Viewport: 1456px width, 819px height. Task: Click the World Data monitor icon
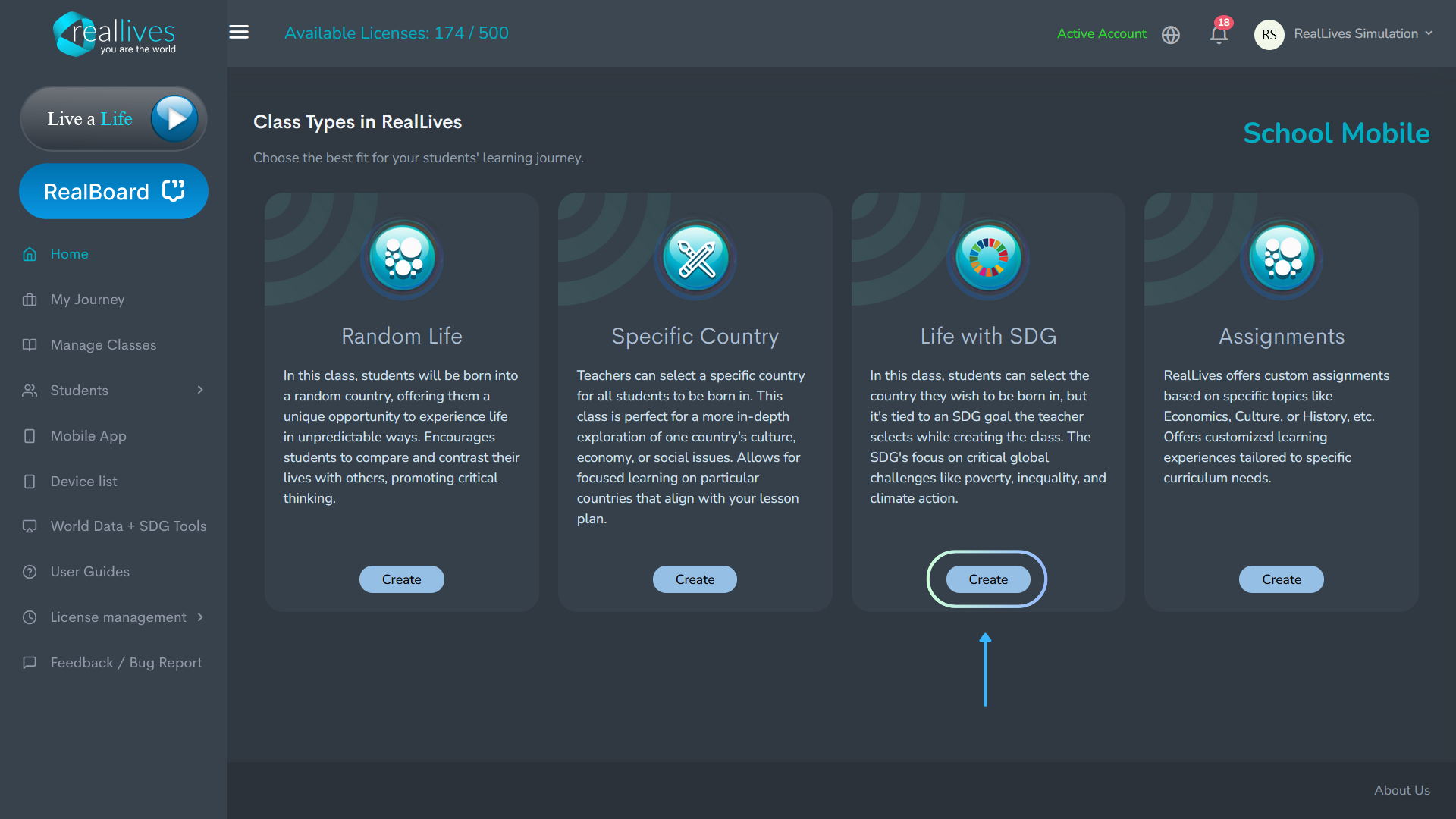tap(30, 526)
